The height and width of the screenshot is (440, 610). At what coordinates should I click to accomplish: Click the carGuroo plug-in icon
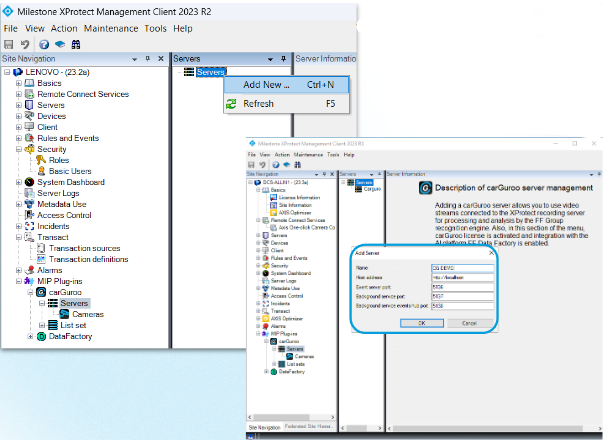(41, 292)
